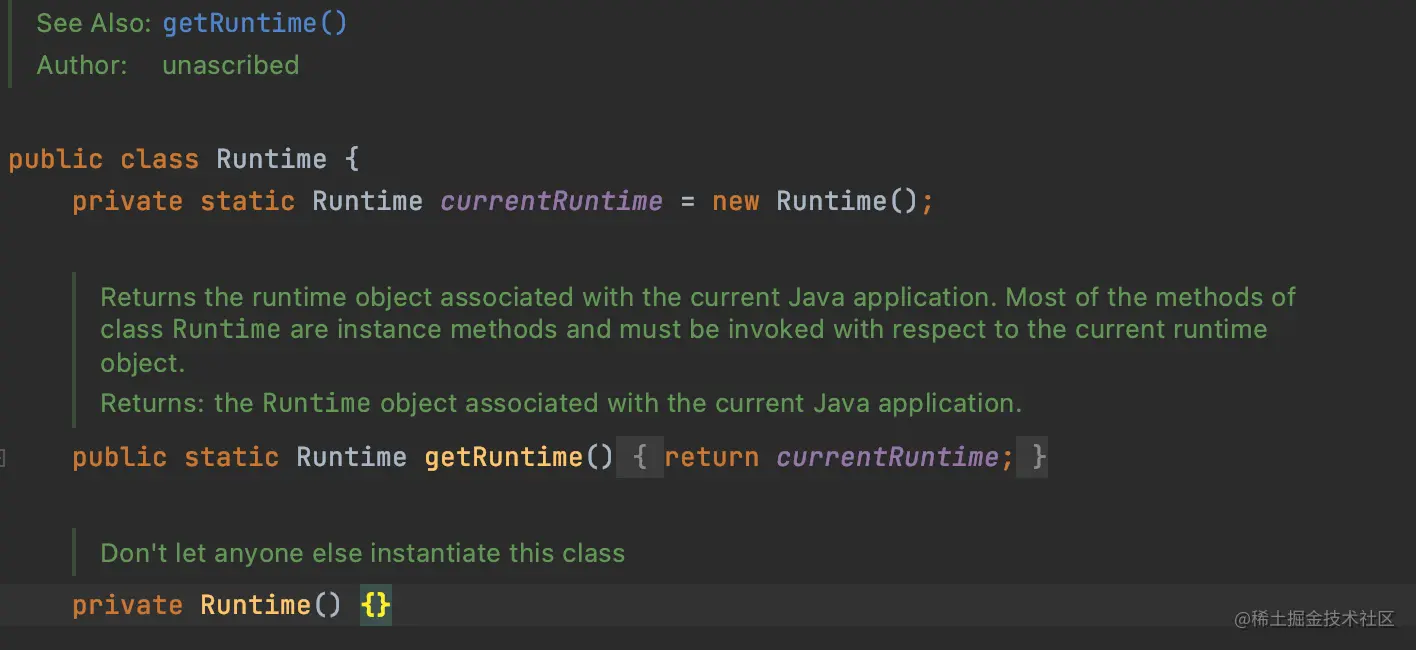Image resolution: width=1416 pixels, height=650 pixels.
Task: Click the return keyword in getRuntime body
Action: pos(711,458)
